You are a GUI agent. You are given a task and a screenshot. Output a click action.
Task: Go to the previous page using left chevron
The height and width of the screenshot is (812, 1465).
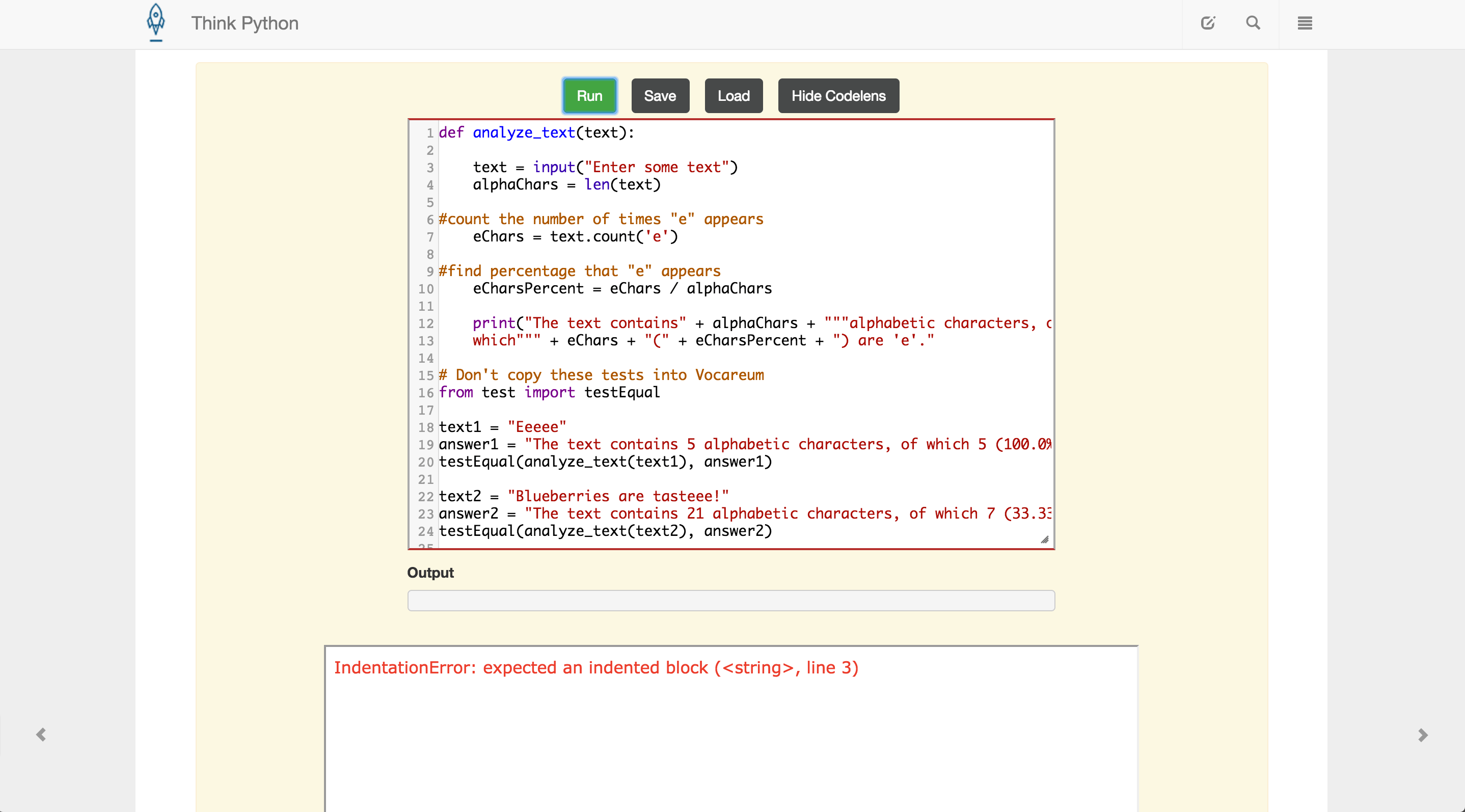tap(40, 734)
